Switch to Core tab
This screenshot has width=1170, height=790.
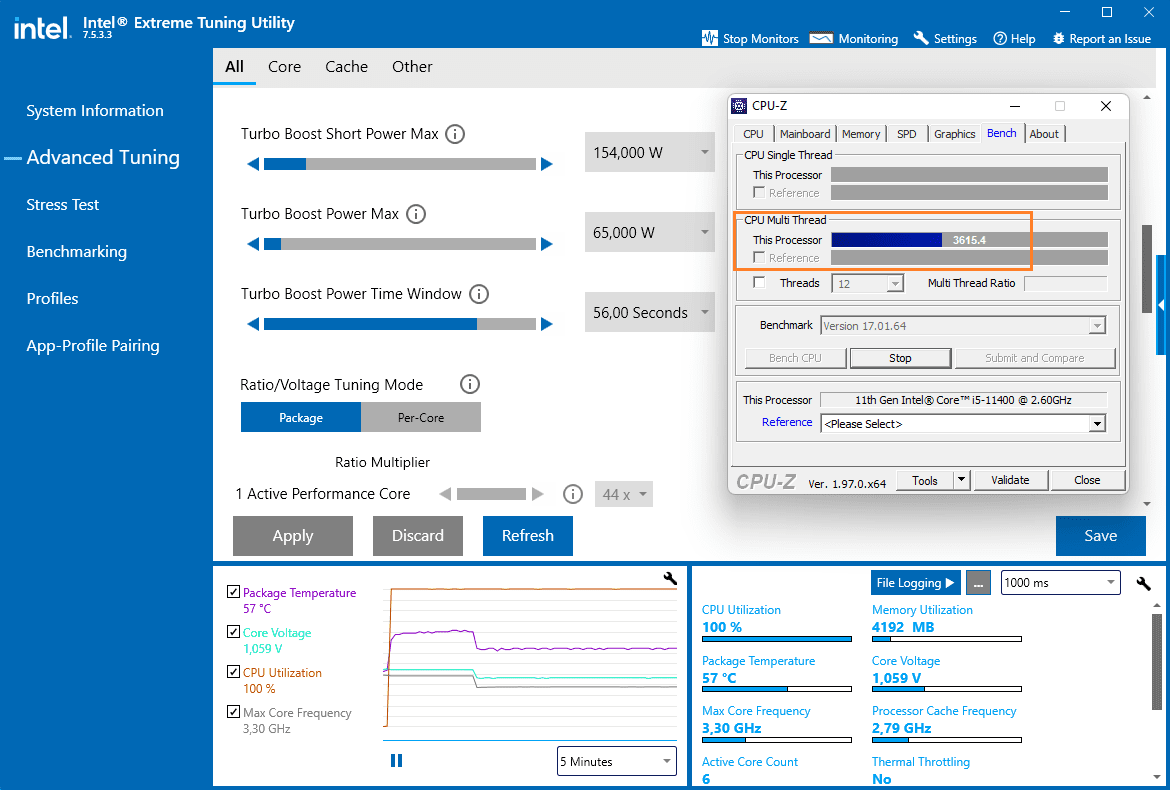(284, 66)
